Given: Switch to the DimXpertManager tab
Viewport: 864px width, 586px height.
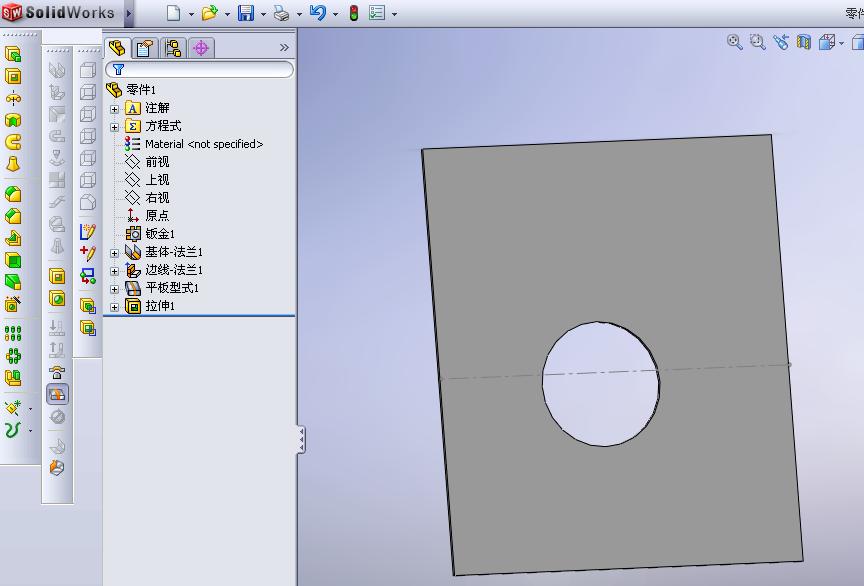Looking at the screenshot, I should 201,49.
